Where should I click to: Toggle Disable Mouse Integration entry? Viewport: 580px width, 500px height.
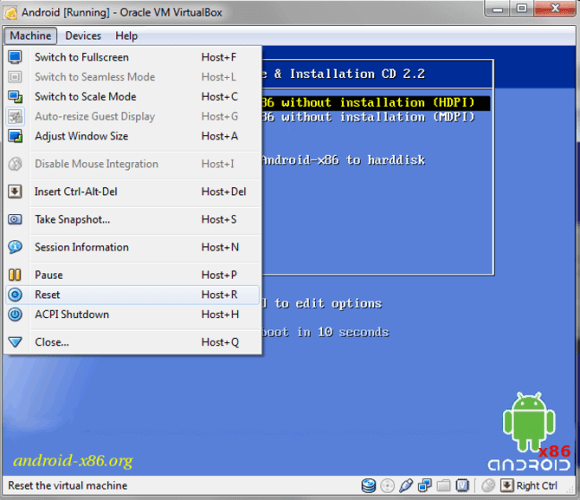pos(133,164)
